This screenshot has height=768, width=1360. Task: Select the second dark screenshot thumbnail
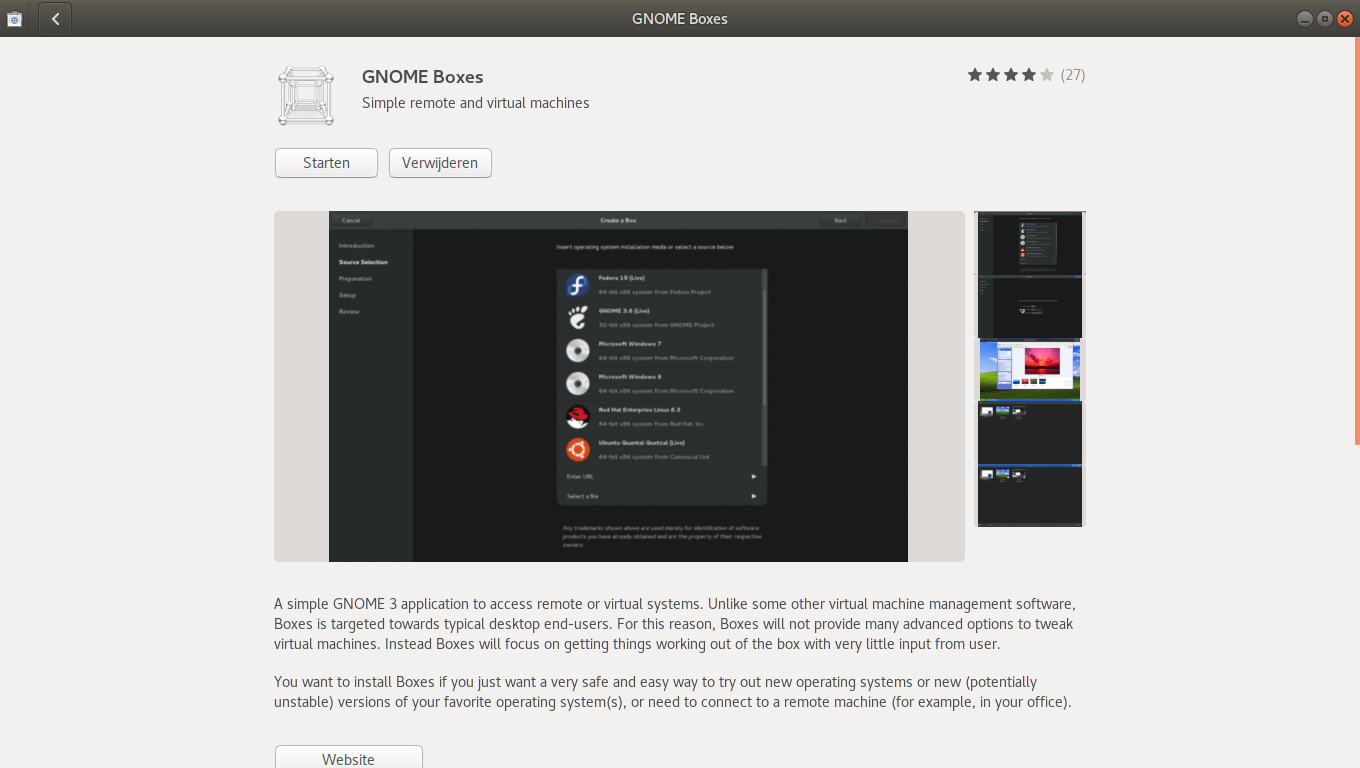point(1031,307)
